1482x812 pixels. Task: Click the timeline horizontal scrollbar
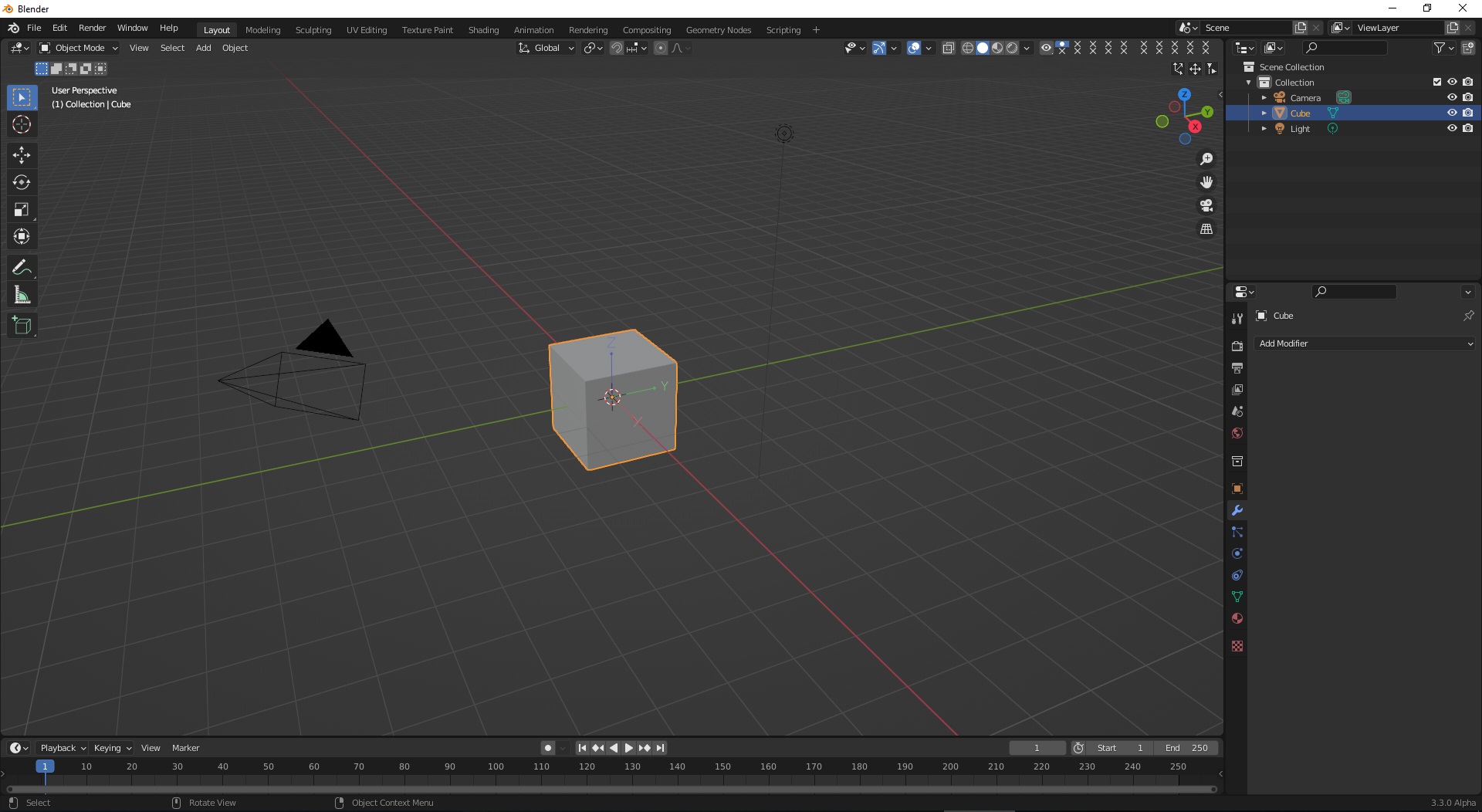[611, 789]
